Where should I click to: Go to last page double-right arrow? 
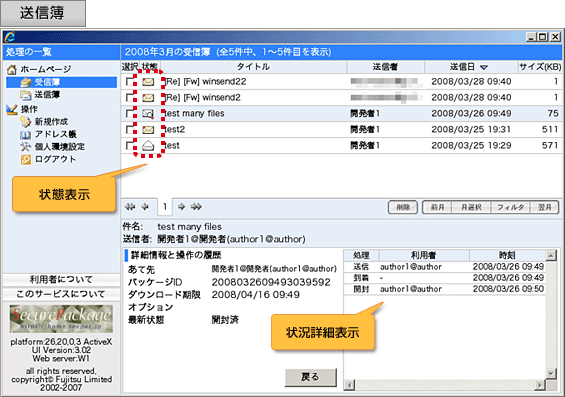[196, 207]
